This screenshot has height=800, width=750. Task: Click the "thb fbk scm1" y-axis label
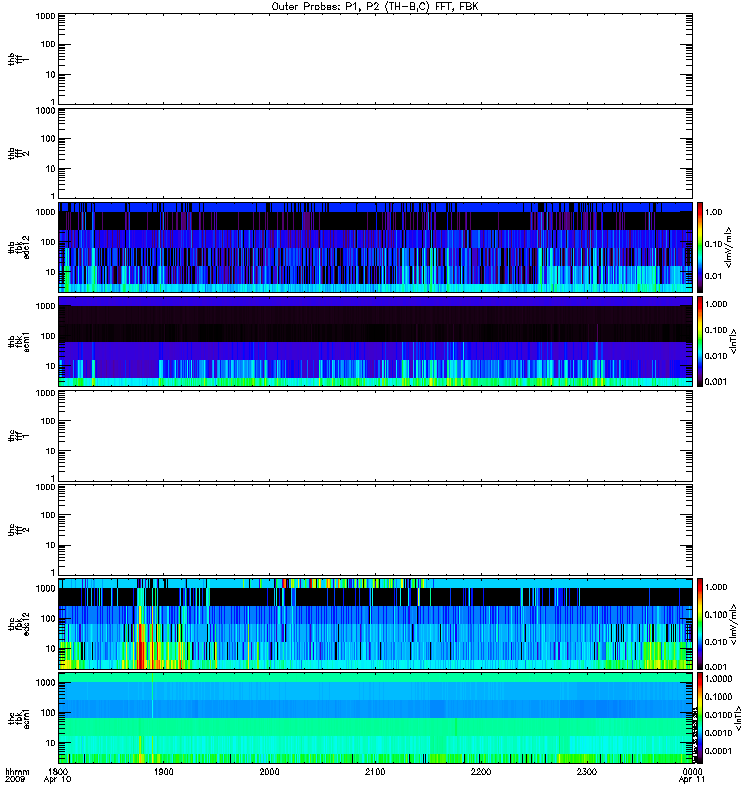[19, 342]
